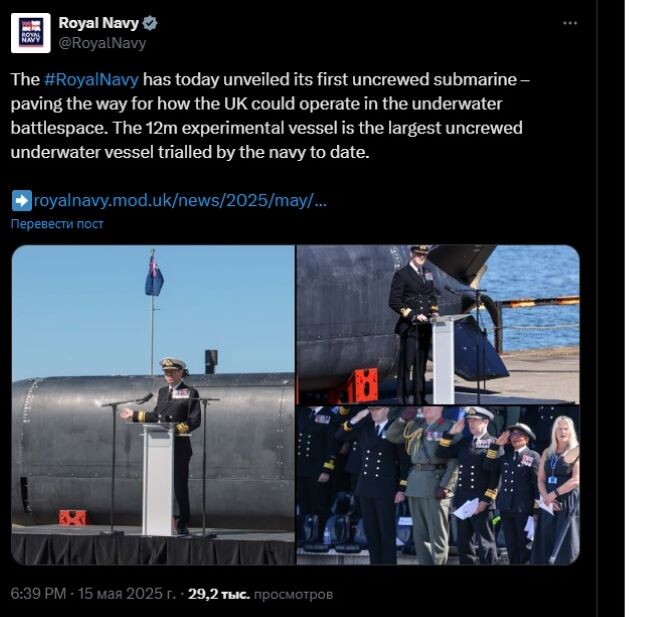Click the blue ensign flag in the left photo
Image resolution: width=650 pixels, height=617 pixels.
[154, 276]
